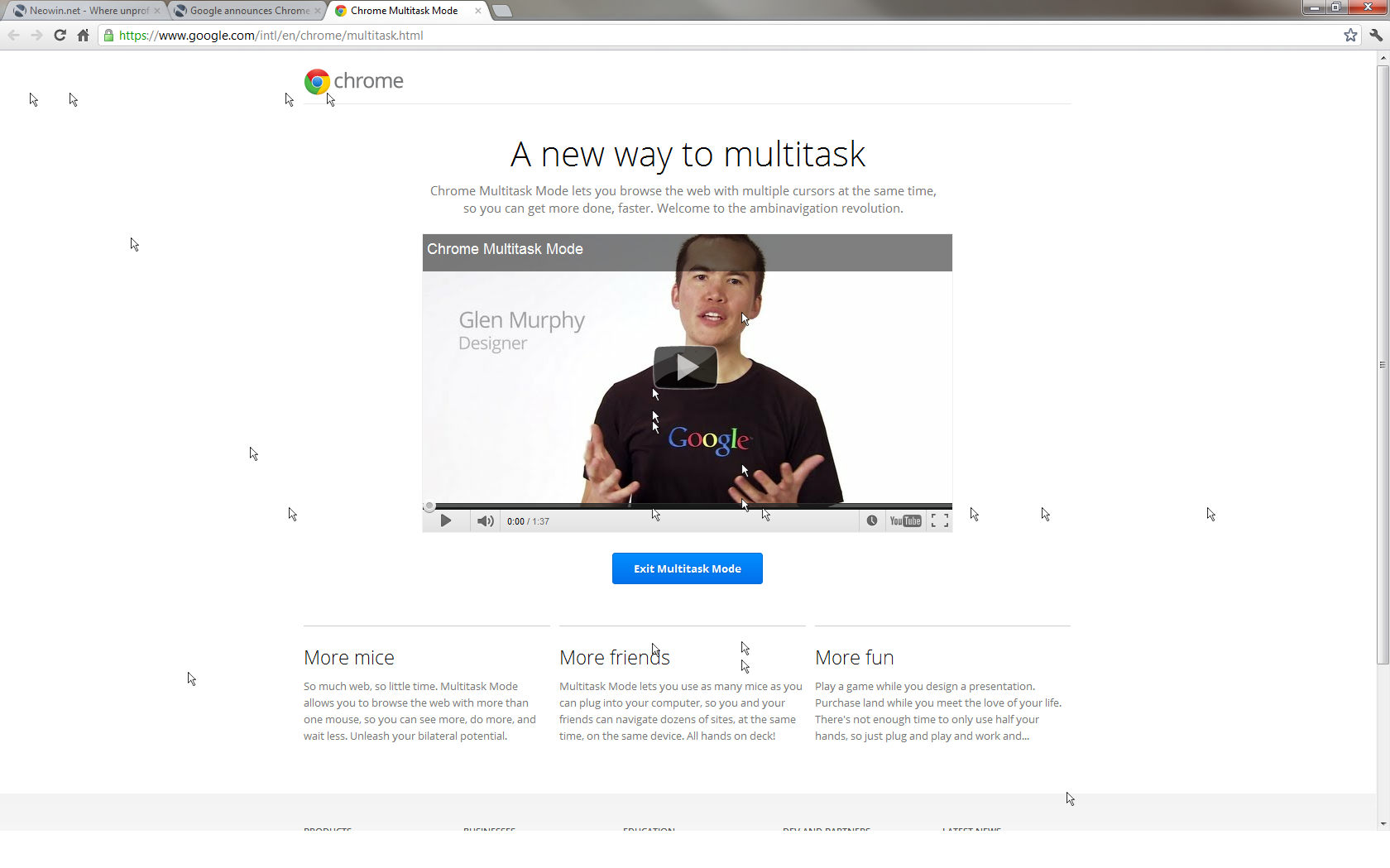This screenshot has width=1390, height=868.
Task: Click the 'More fun' heading
Action: [855, 658]
